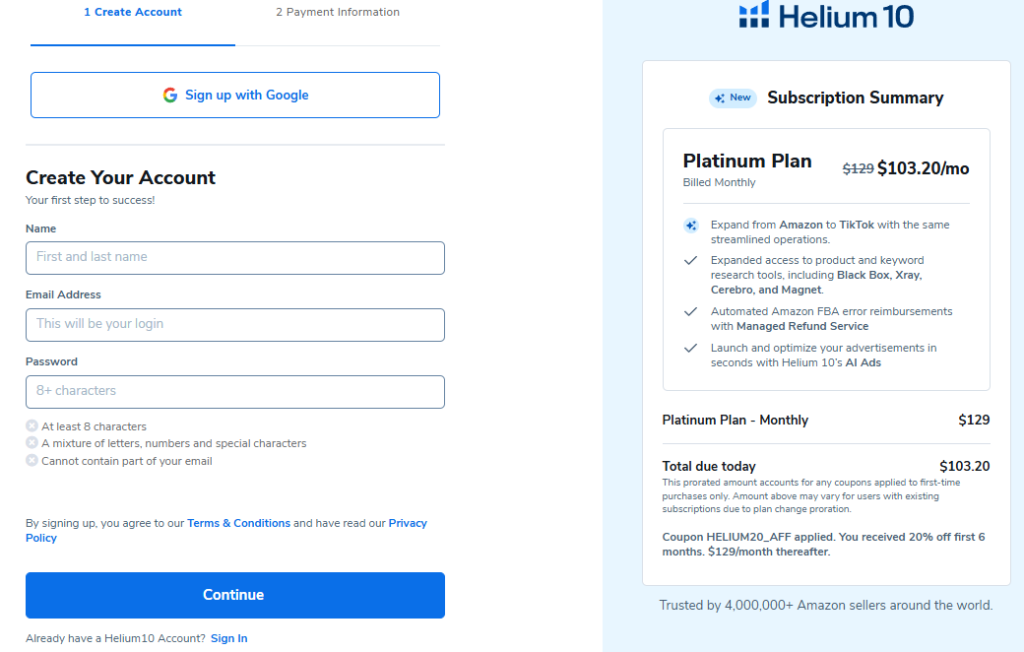Click the checkmark next to Expanded access feature
Image resolution: width=1024 pixels, height=652 pixels.
tap(690, 260)
